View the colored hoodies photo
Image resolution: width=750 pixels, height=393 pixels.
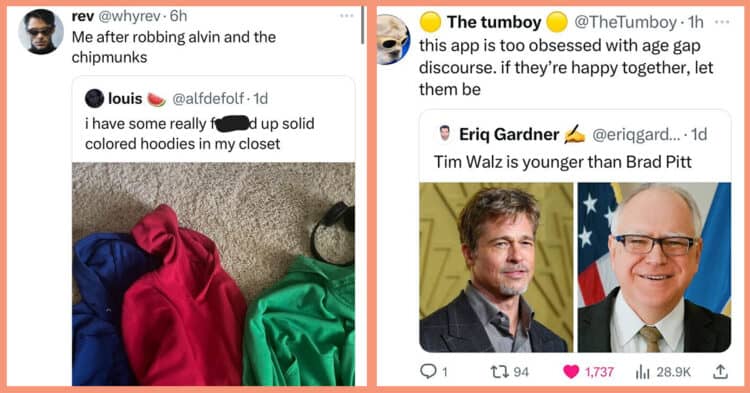pos(213,274)
